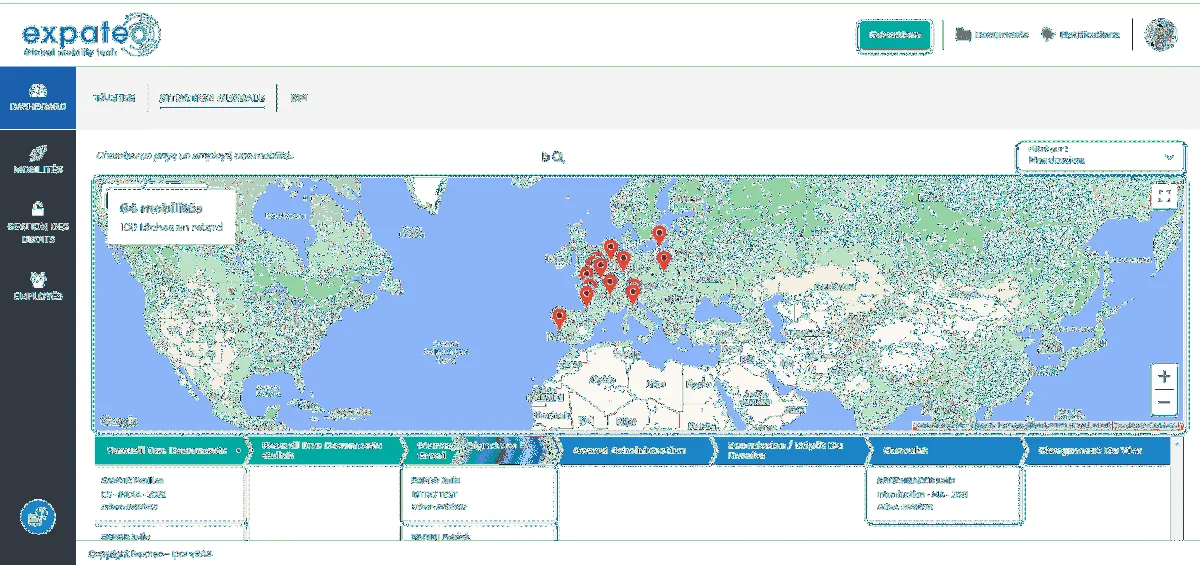
Task: Select the first teal pipeline stage header
Action: pyautogui.click(x=170, y=450)
